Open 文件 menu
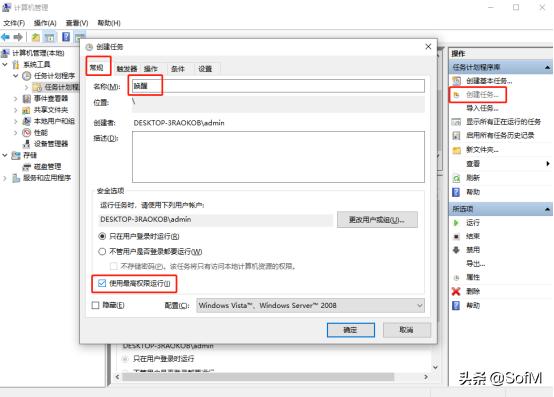554x397 pixels. pyautogui.click(x=14, y=23)
